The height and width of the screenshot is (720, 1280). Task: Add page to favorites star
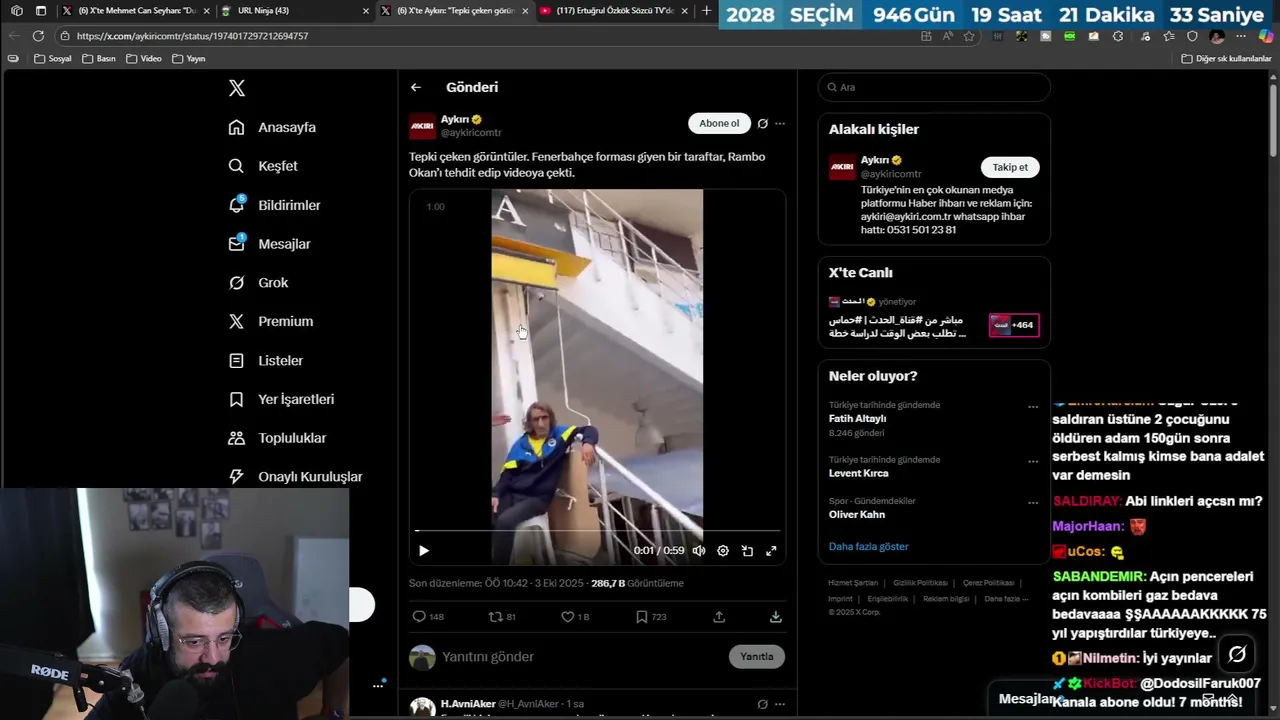coord(969,36)
